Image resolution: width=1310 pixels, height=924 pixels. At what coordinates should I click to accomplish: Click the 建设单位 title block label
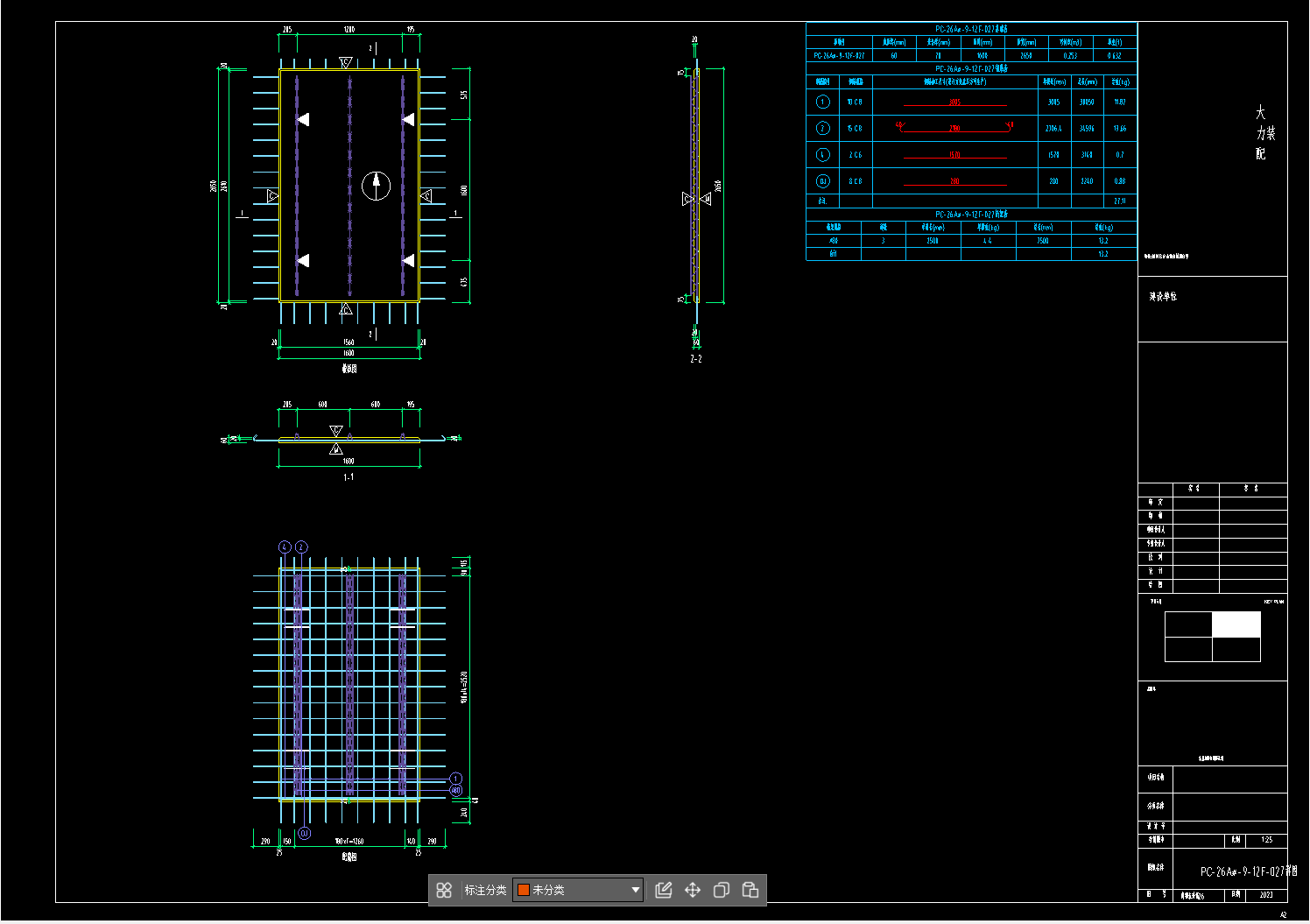(x=1163, y=296)
